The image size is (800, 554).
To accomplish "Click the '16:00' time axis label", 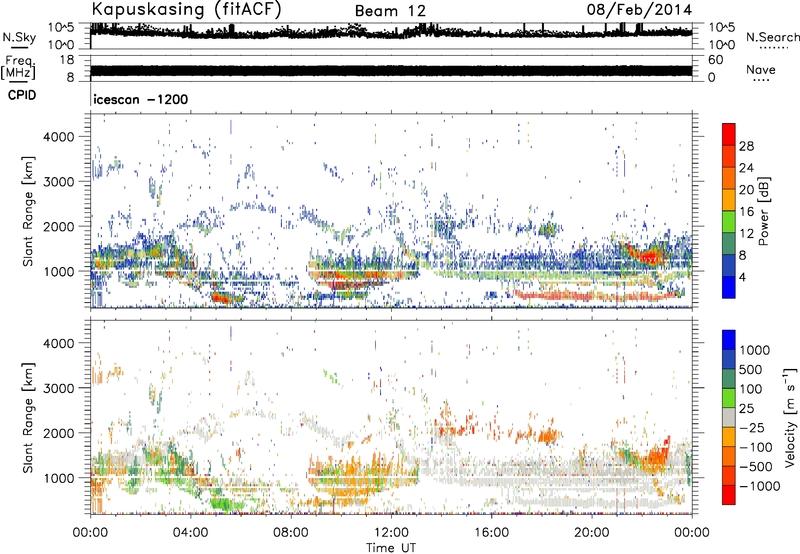I will coord(491,533).
